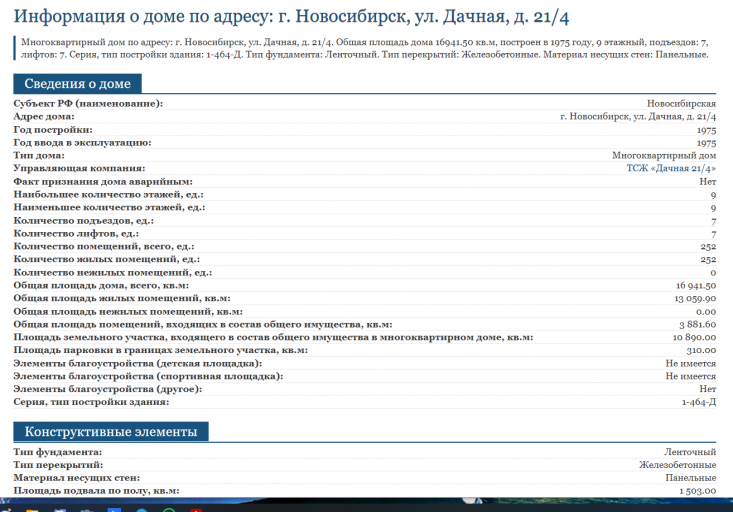Click the label Площадь подвала по полу

[96, 490]
